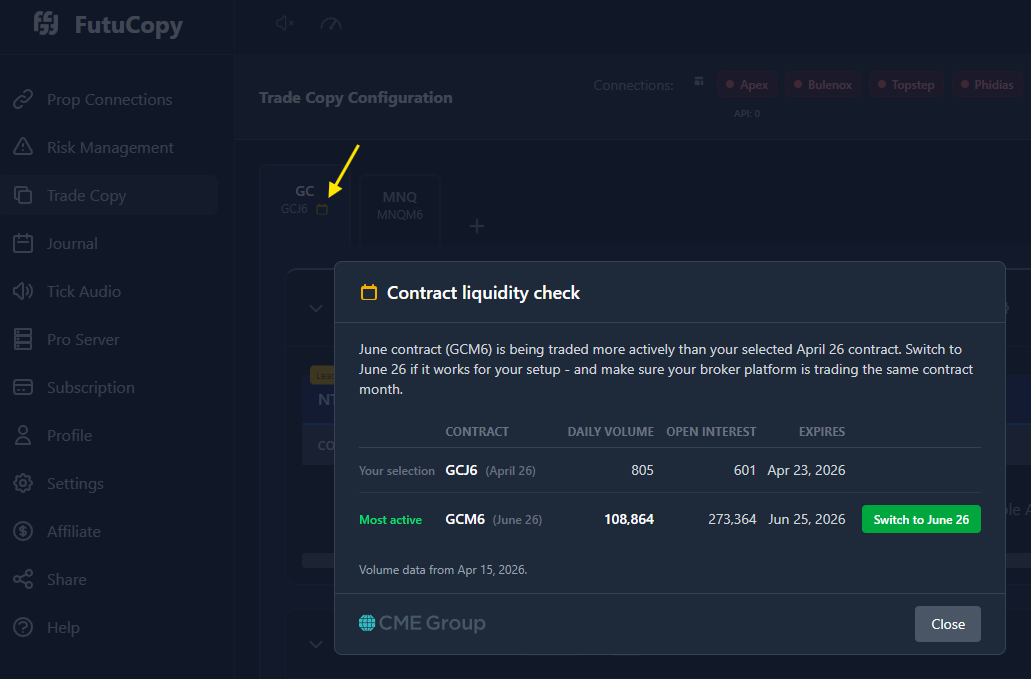Screen dimensions: 1031x679
Task: Toggle the Apex connection status pill
Action: click(747, 85)
